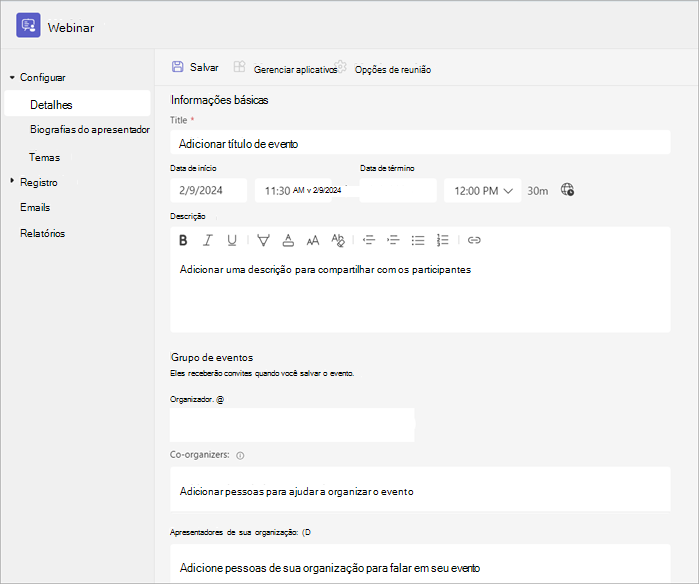Toggle bold formatting in description toolbar
This screenshot has height=584, width=699.
[x=183, y=240]
